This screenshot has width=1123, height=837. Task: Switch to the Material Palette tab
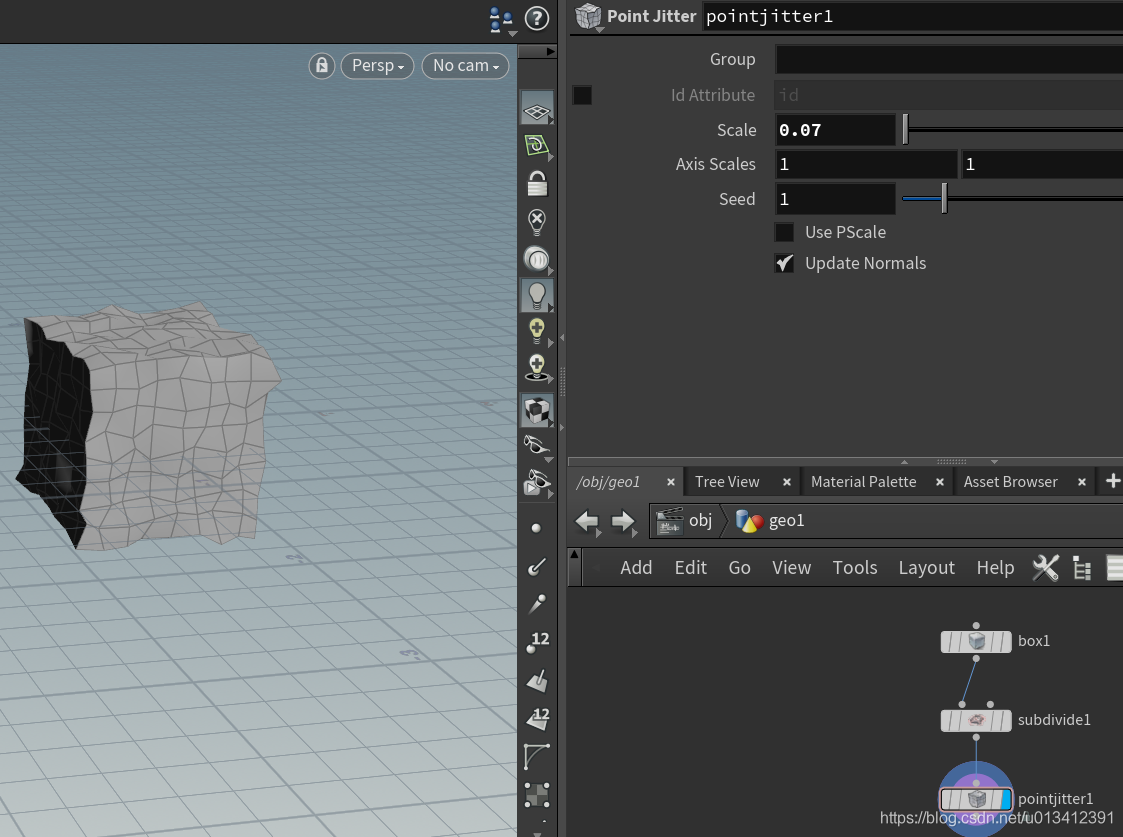(x=864, y=482)
